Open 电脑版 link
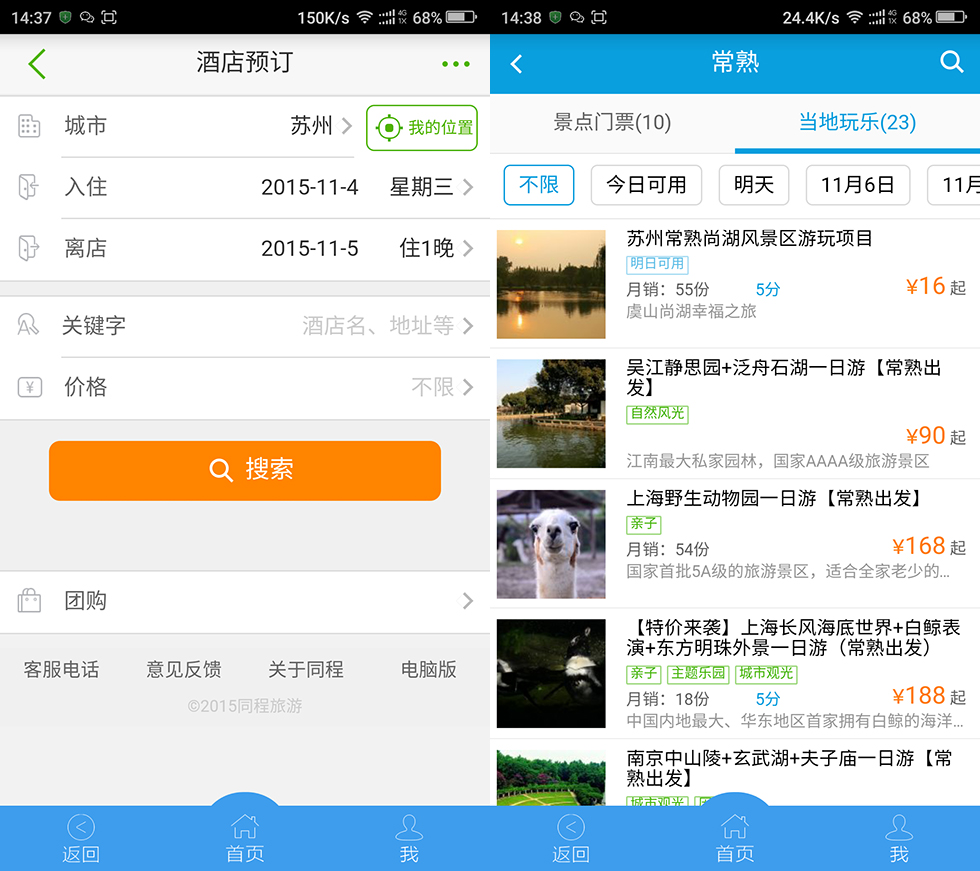This screenshot has height=871, width=980. (x=429, y=669)
